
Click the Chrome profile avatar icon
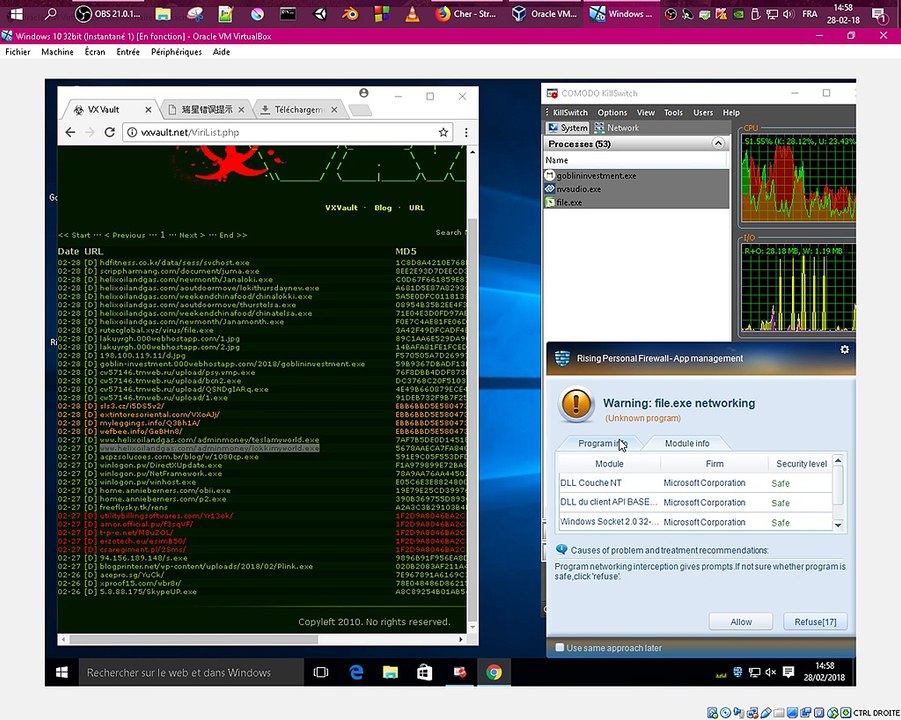point(363,93)
